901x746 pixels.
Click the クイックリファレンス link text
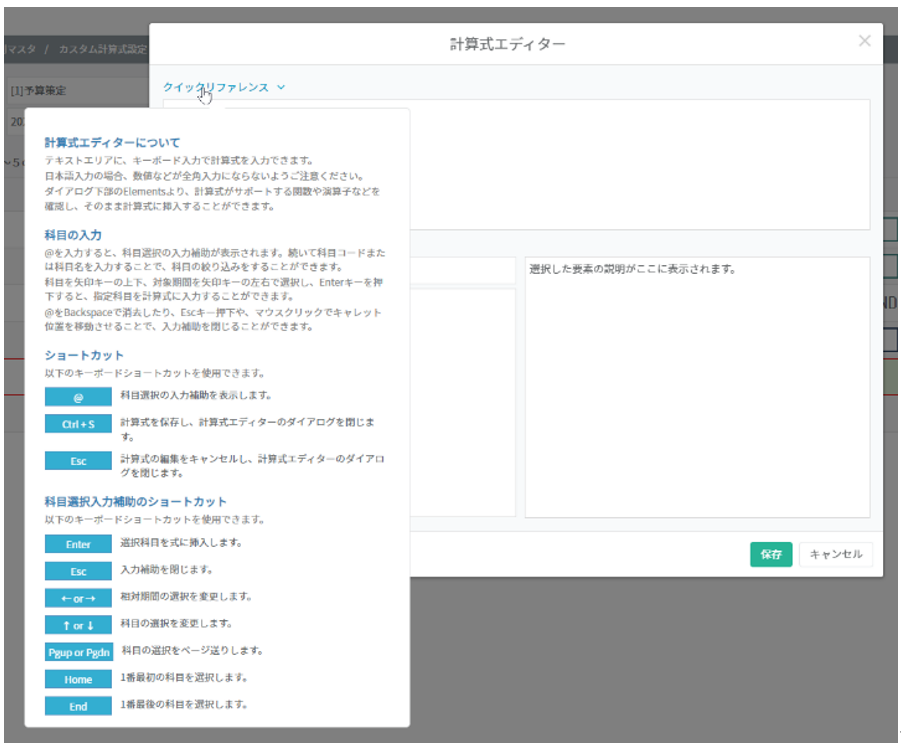pos(216,87)
